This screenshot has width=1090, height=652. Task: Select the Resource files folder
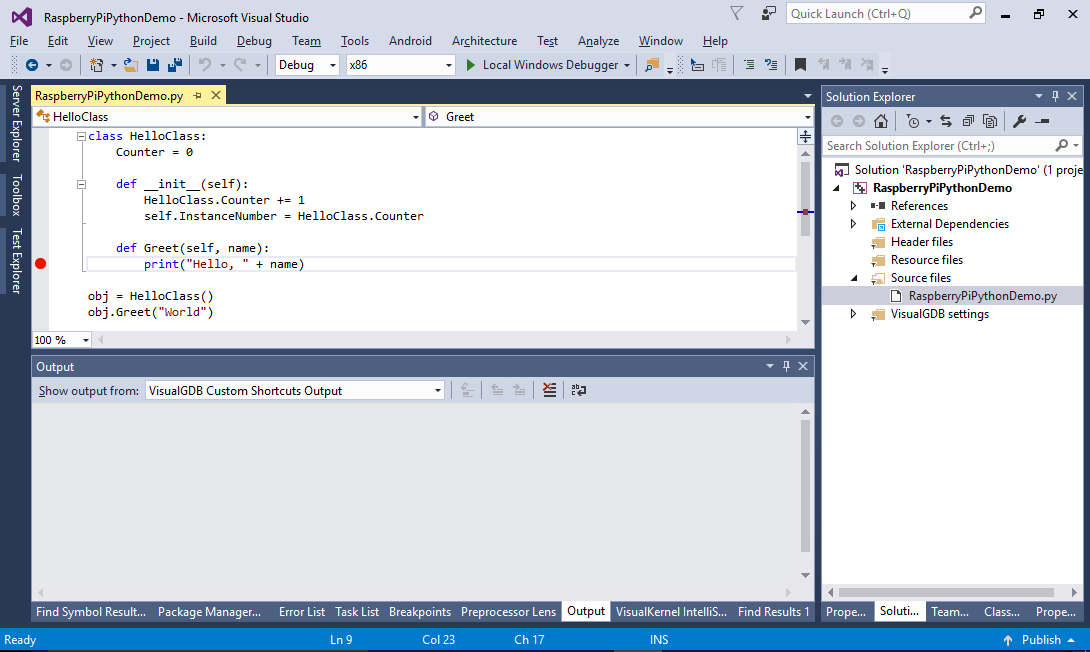pos(927,260)
